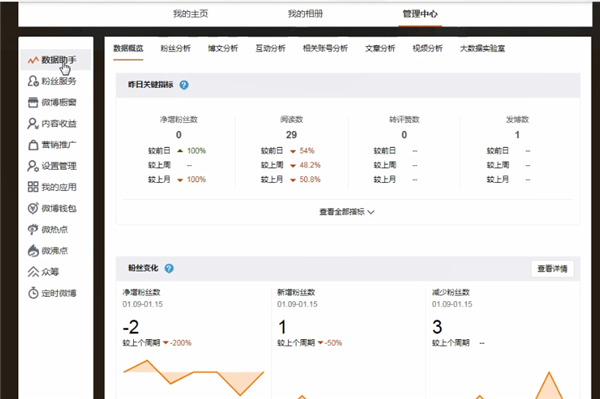
Task: Open 我的主页 top tab
Action: (191, 14)
